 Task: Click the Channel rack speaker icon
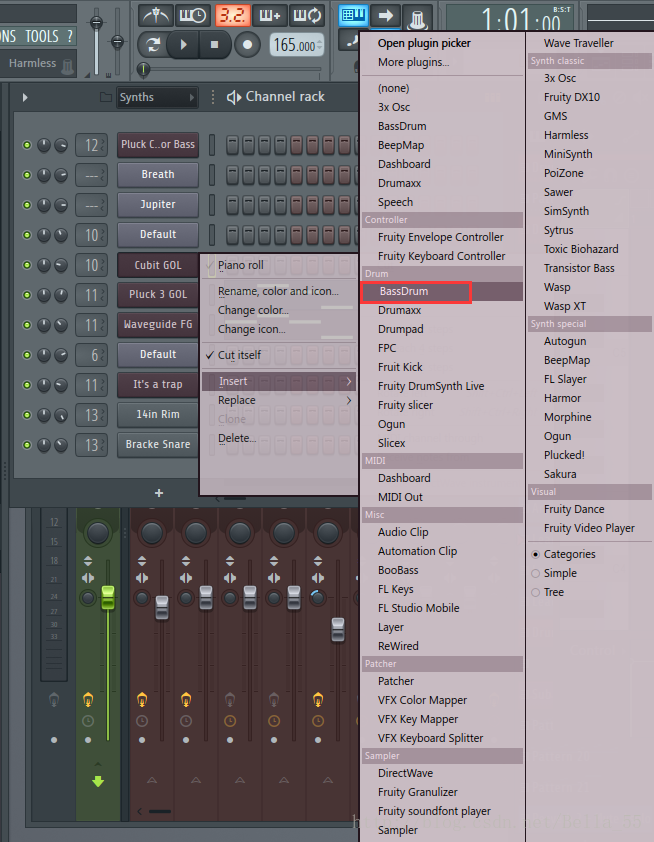233,97
